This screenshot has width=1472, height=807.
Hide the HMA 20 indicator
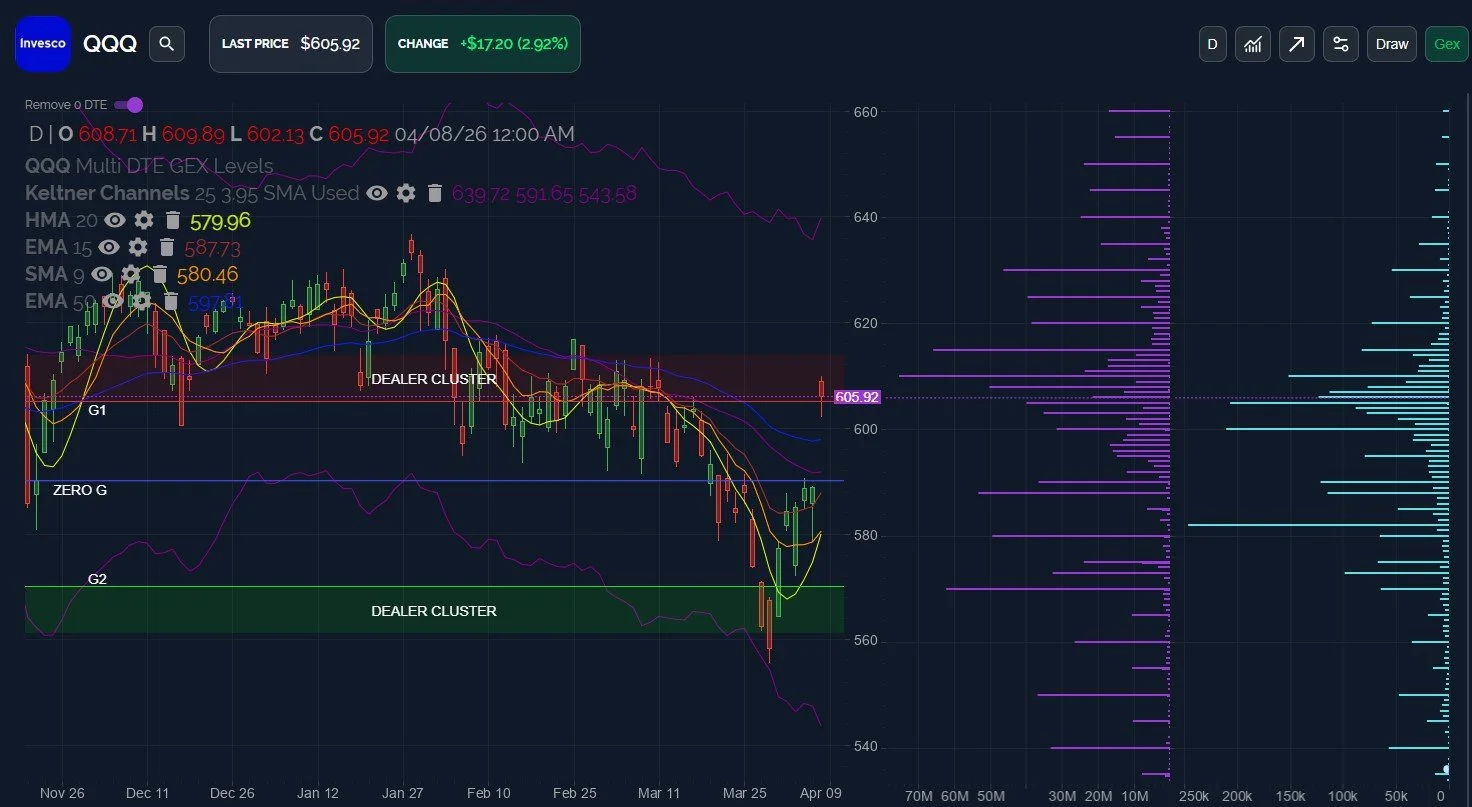point(115,220)
